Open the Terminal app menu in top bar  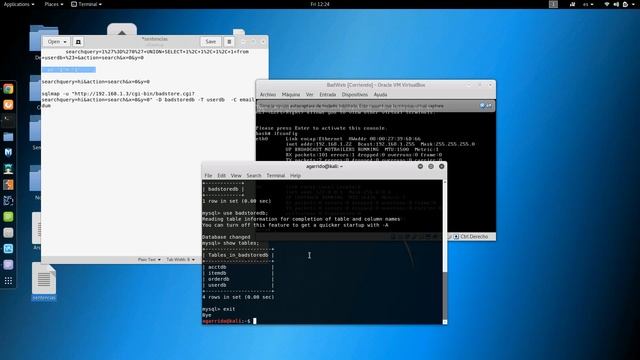[x=86, y=4]
